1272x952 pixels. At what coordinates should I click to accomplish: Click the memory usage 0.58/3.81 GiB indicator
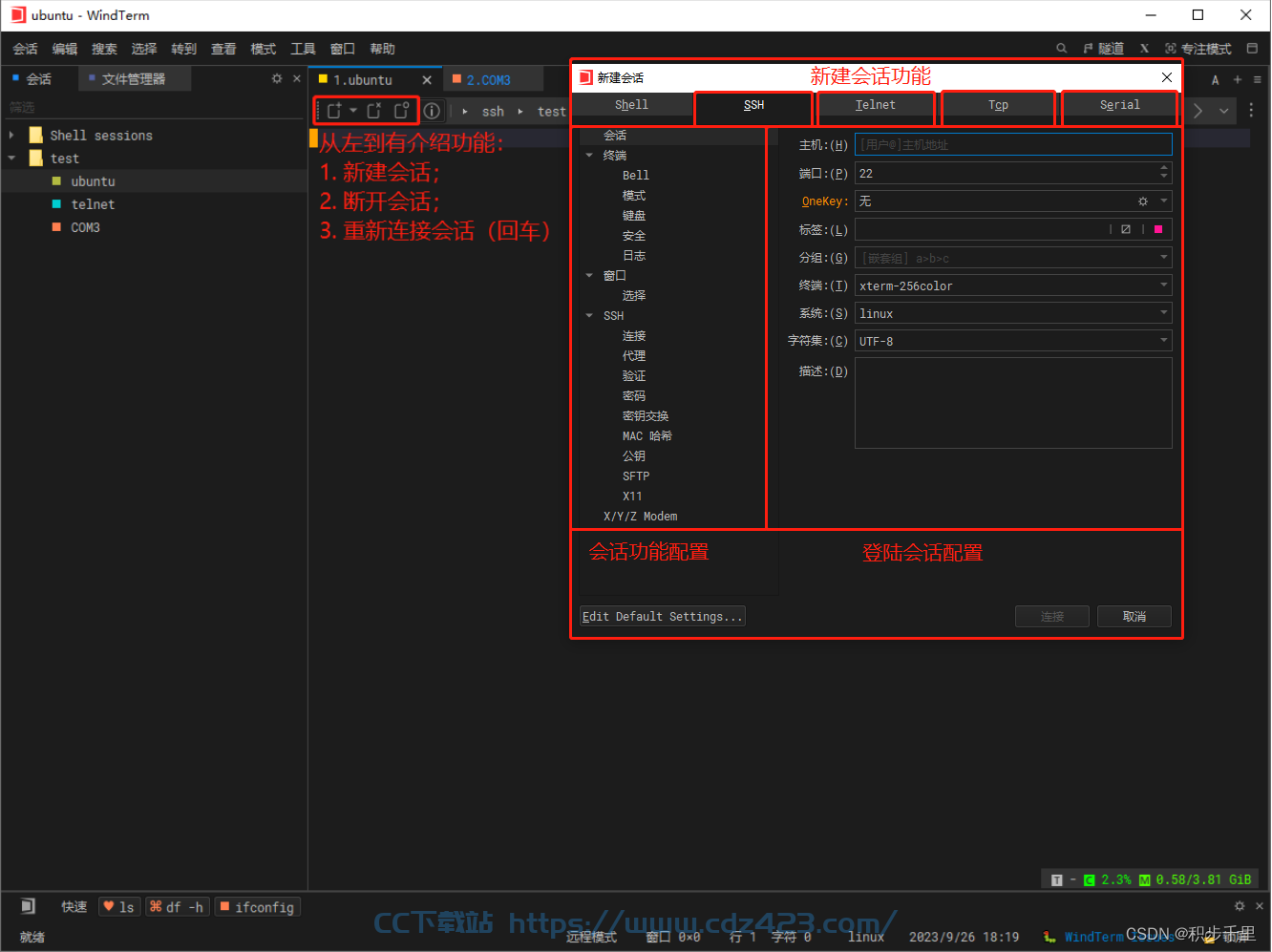1195,879
